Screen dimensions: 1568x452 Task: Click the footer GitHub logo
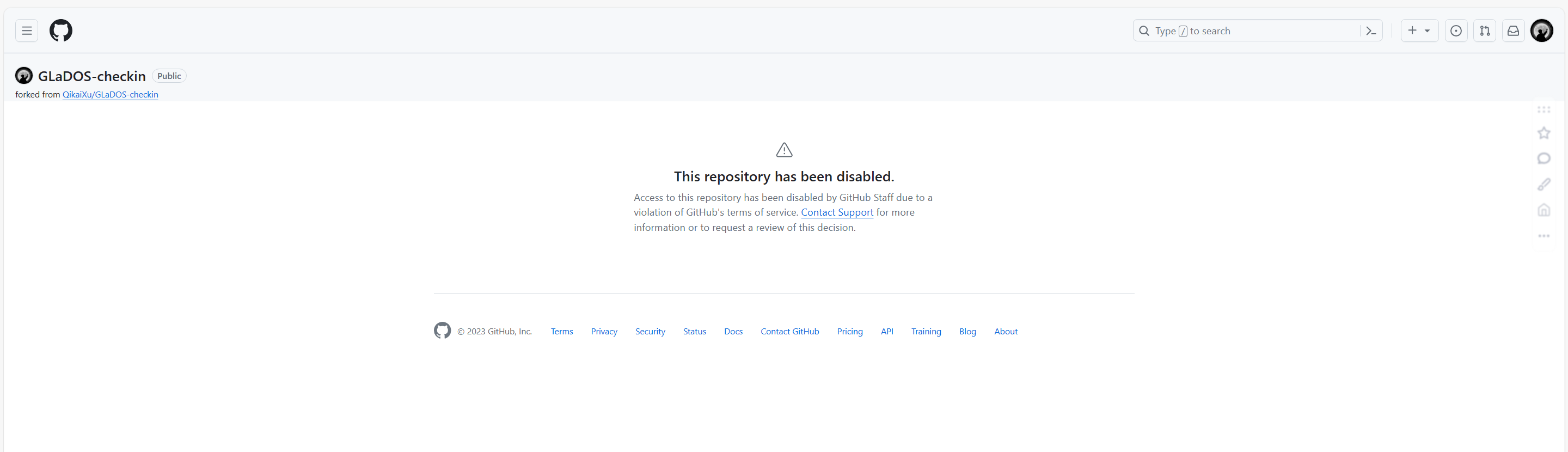[443, 330]
